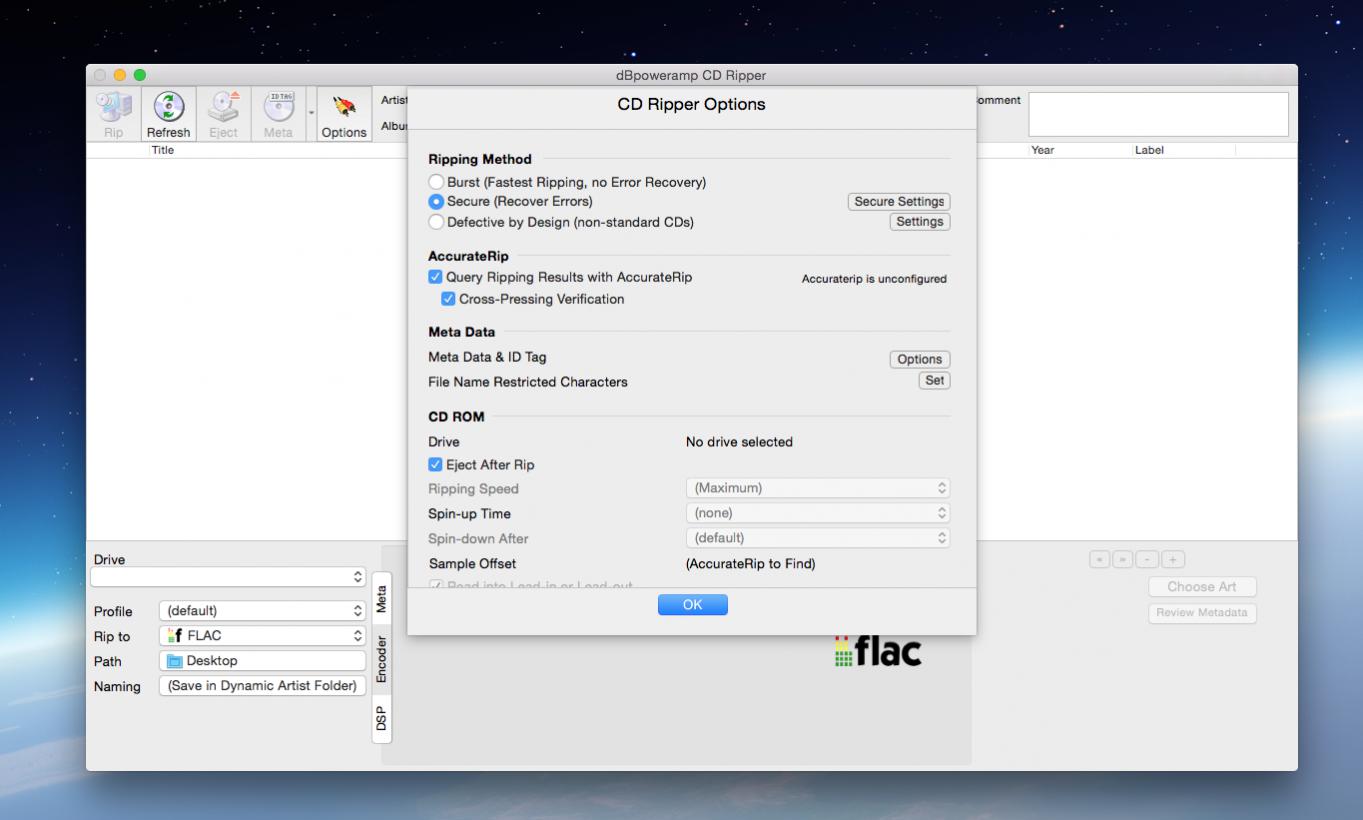The image size is (1363, 820).
Task: Disable Cross-Pressing Verification checkbox
Action: pyautogui.click(x=448, y=299)
